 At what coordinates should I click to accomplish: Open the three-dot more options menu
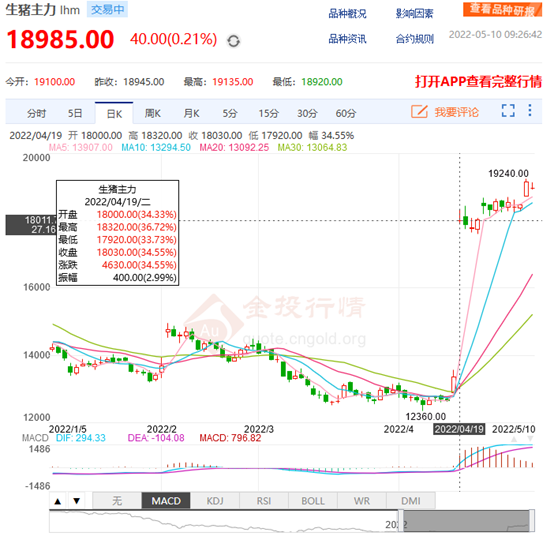tap(530, 110)
